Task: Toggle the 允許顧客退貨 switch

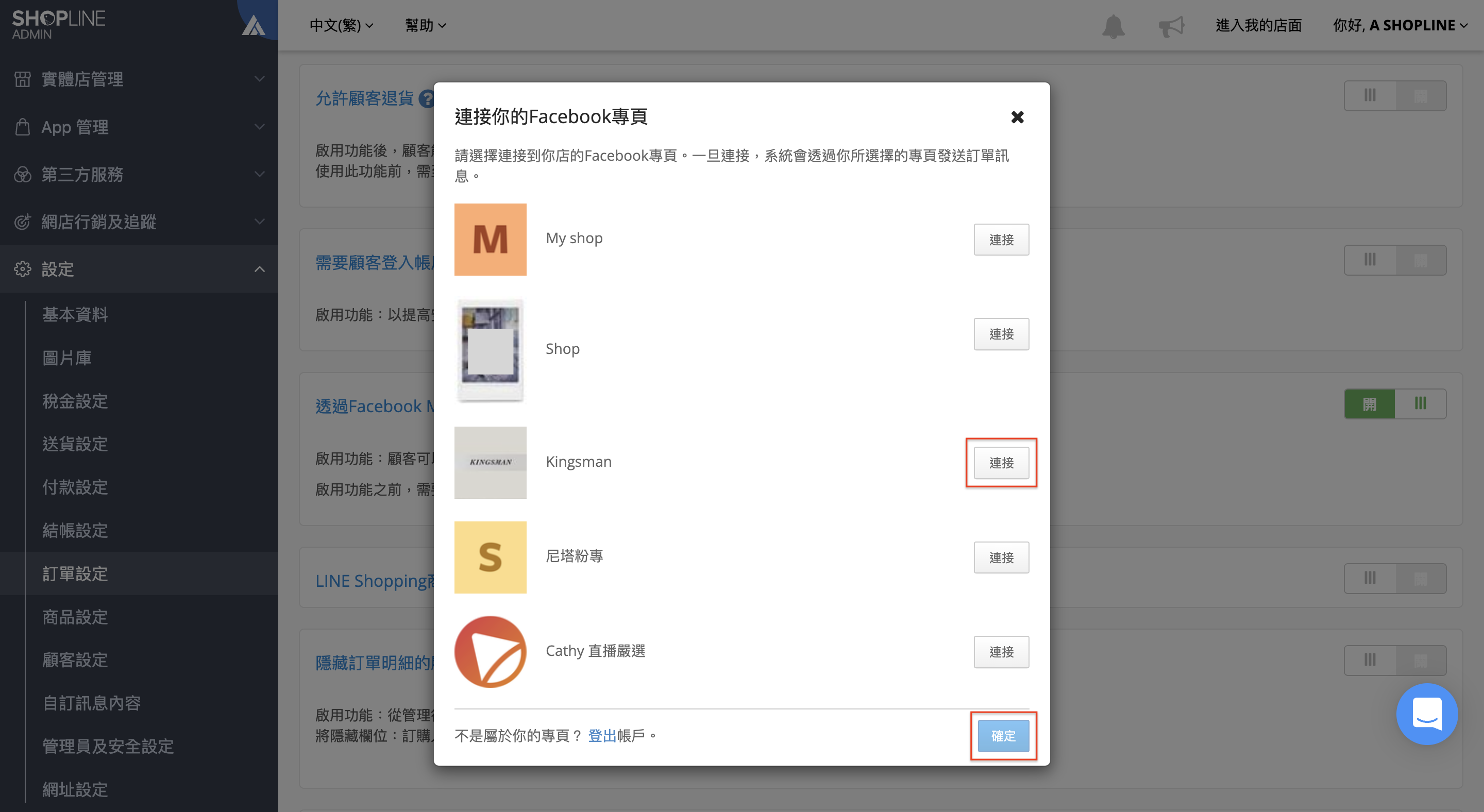Action: [x=1395, y=96]
